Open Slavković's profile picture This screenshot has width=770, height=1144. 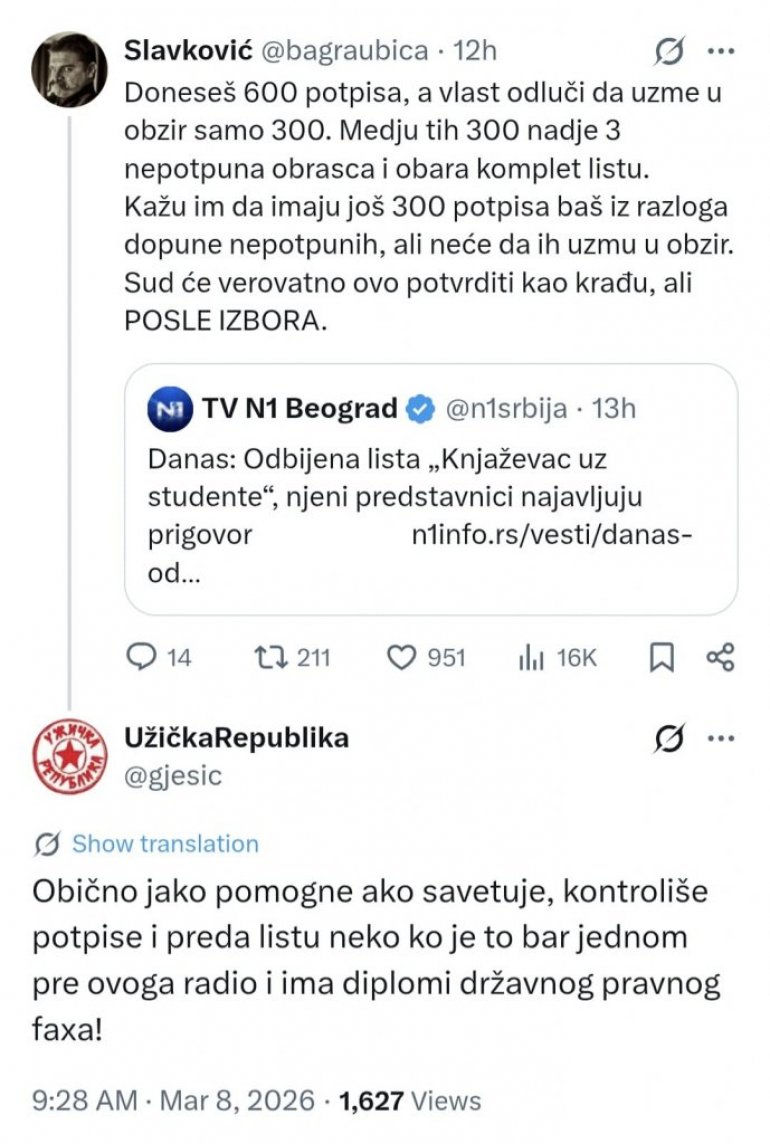(x=68, y=69)
